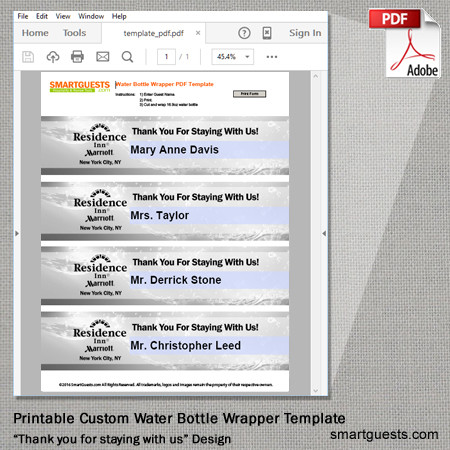Open the Window menu
This screenshot has height=450, width=450.
click(91, 16)
